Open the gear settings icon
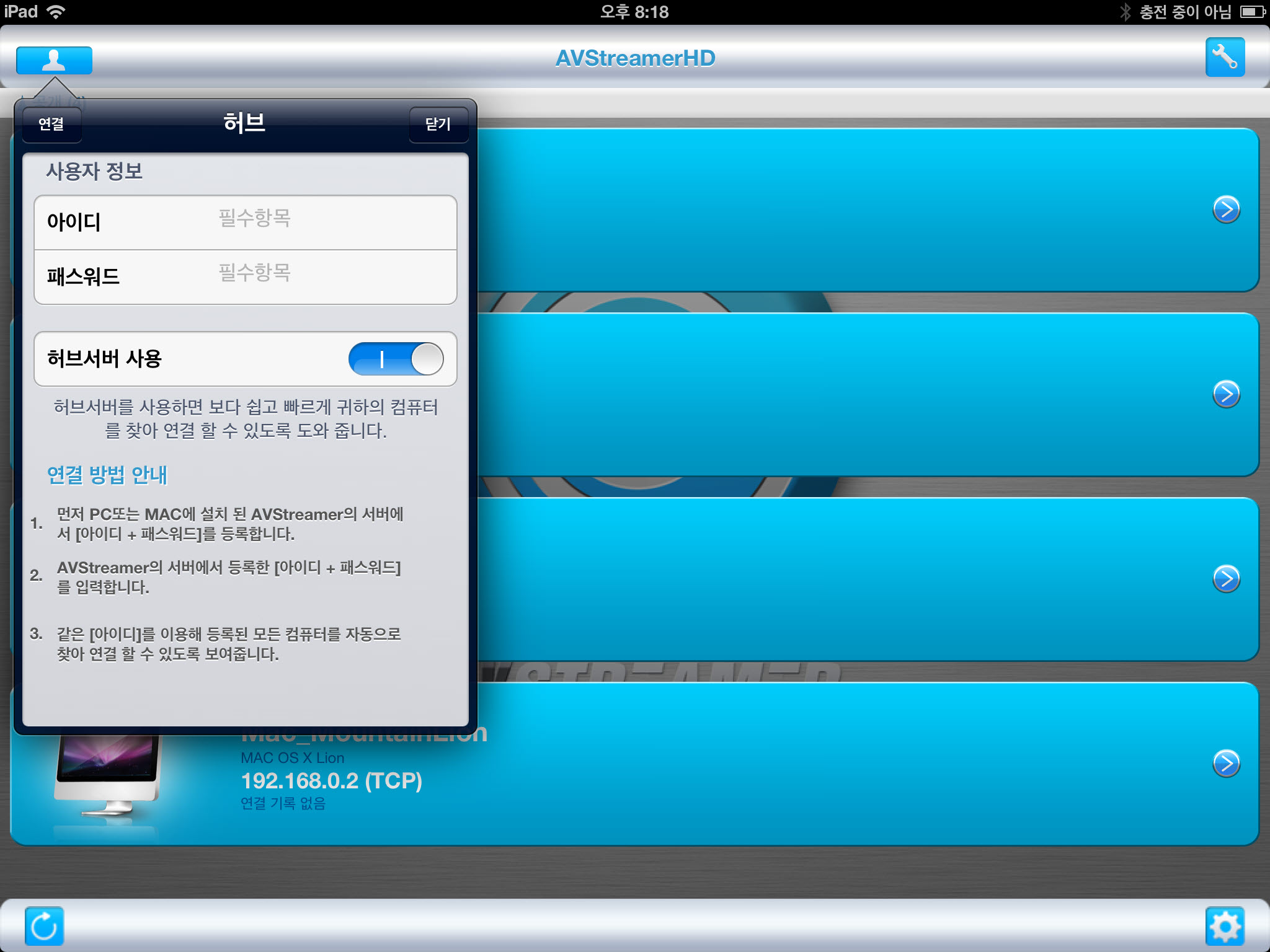Screen dimensions: 1270x952 pyautogui.click(x=1225, y=926)
